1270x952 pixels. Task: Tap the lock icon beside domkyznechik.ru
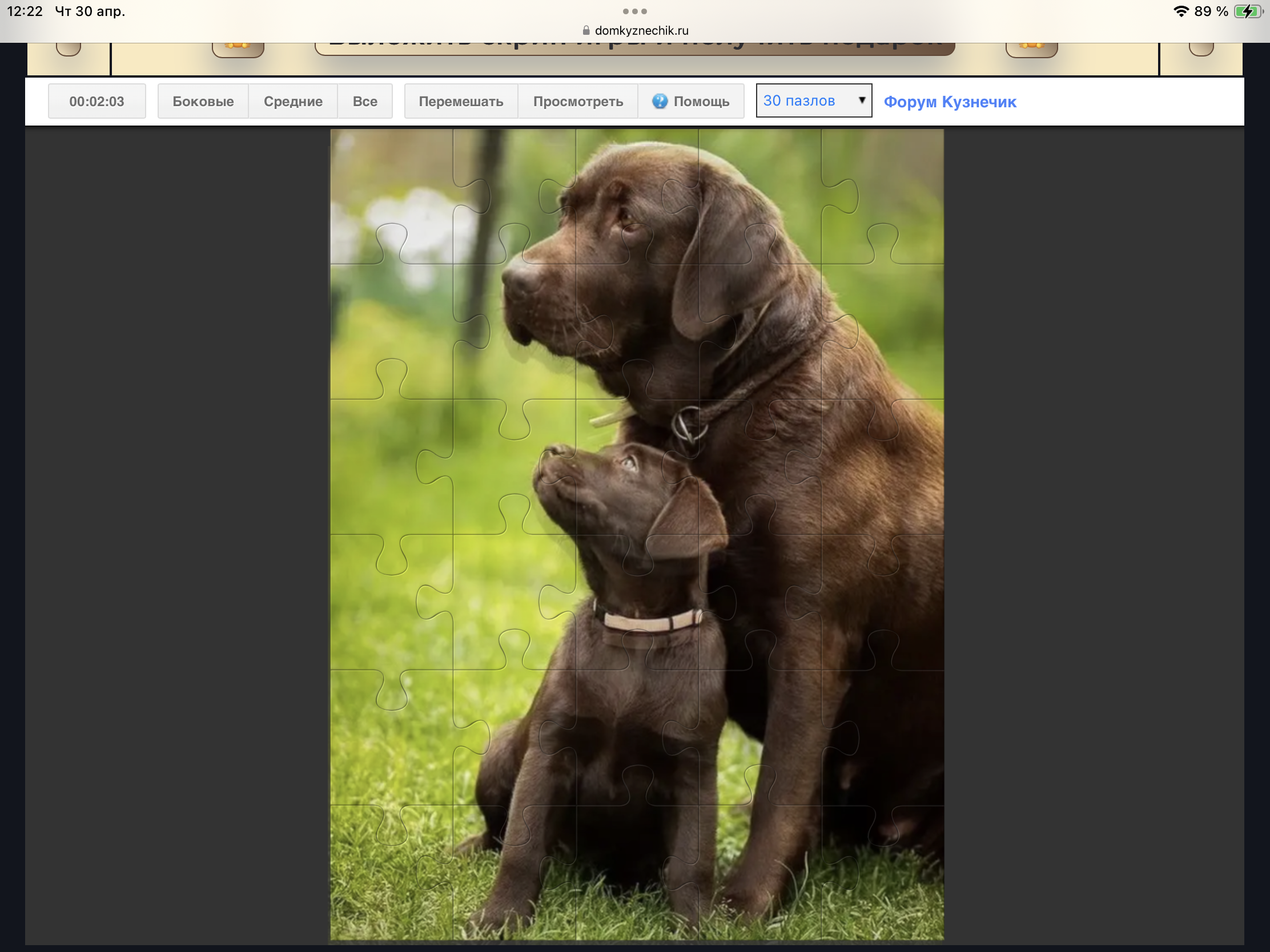coord(586,31)
